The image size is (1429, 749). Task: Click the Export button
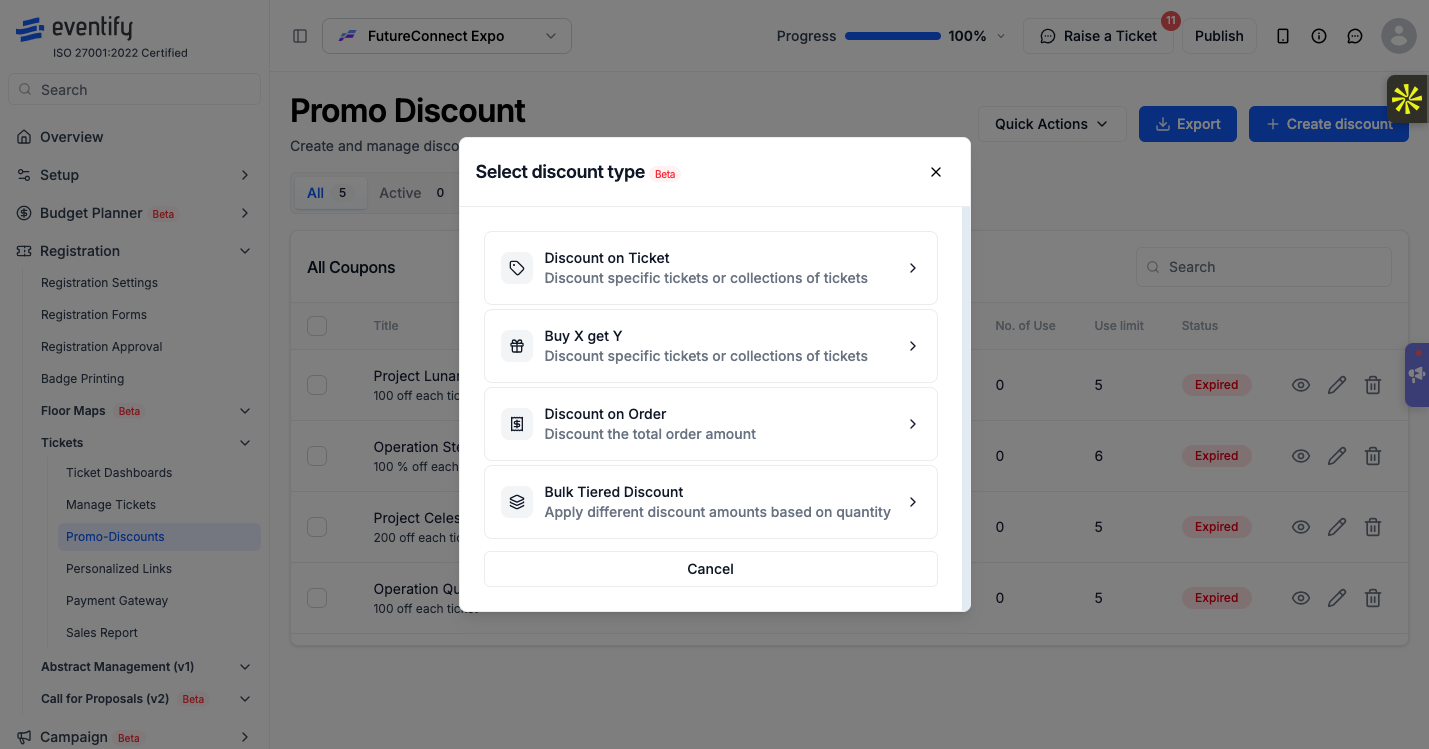point(1188,124)
